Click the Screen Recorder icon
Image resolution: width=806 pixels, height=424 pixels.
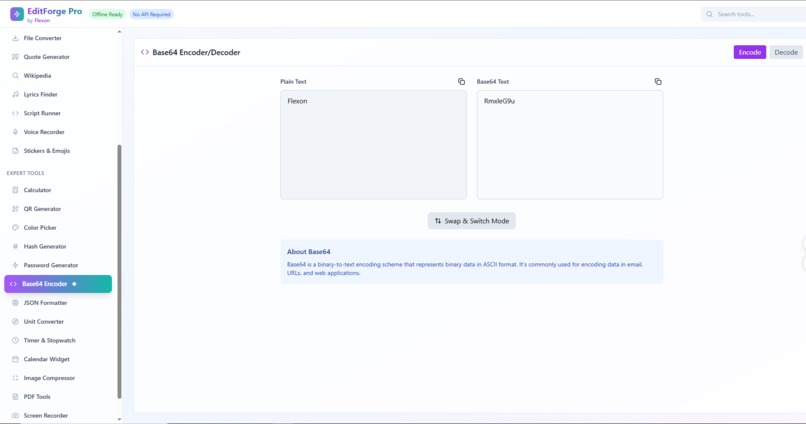pos(15,415)
